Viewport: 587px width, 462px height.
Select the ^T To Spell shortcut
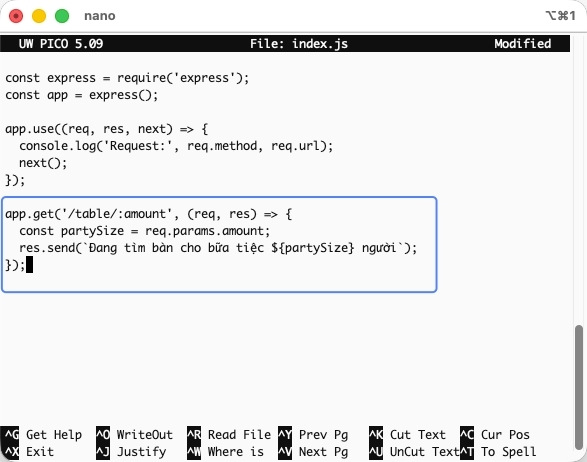(498, 452)
